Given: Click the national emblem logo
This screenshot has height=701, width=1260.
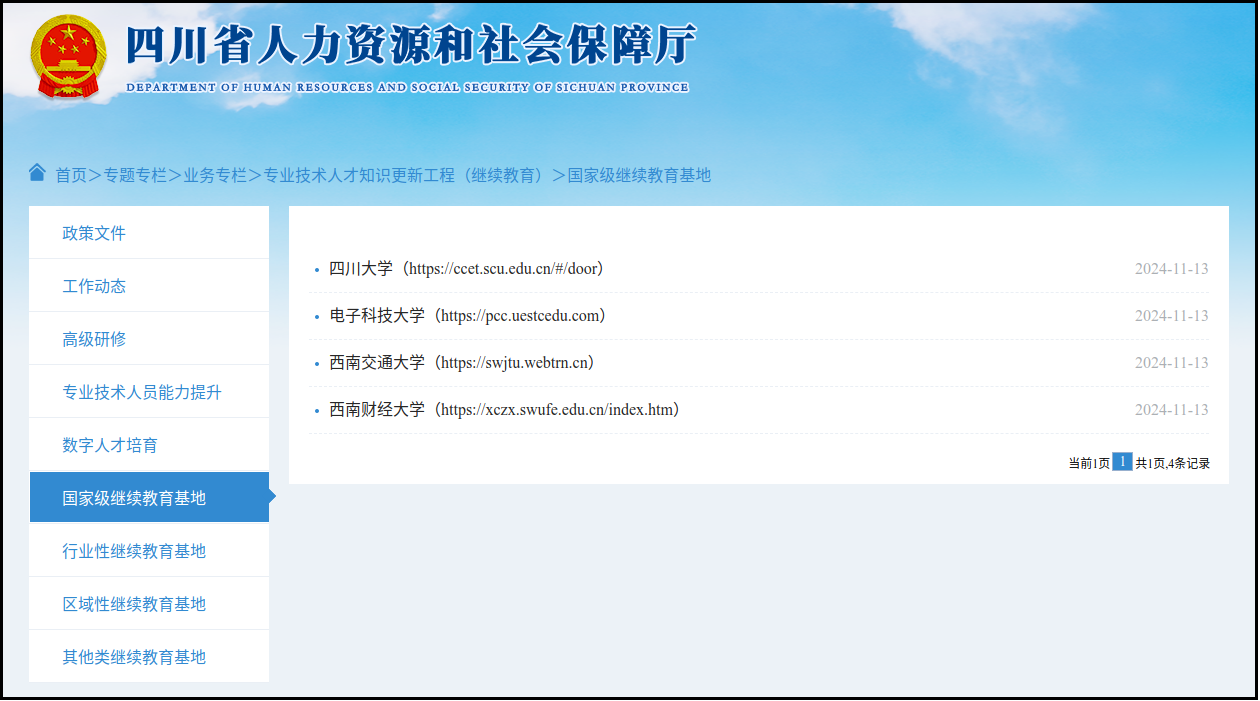Looking at the screenshot, I should [67, 57].
